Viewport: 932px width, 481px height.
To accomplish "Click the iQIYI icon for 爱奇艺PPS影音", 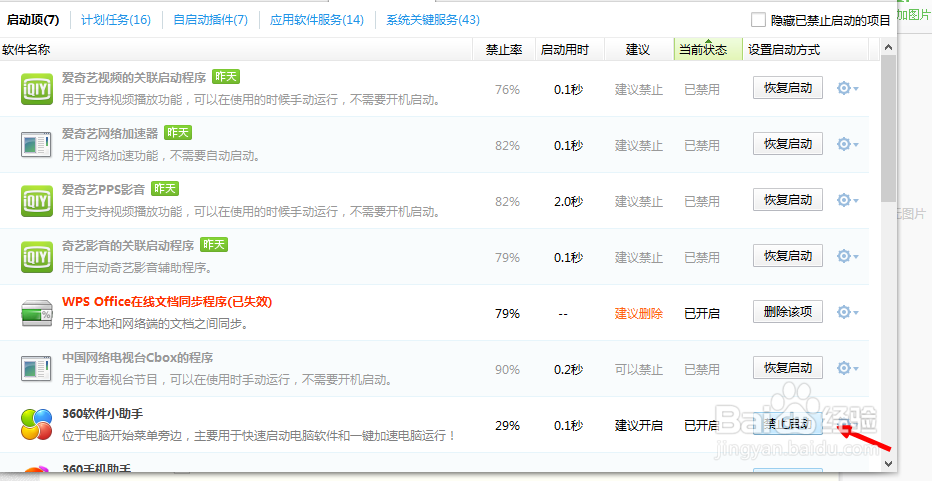I will tap(37, 201).
